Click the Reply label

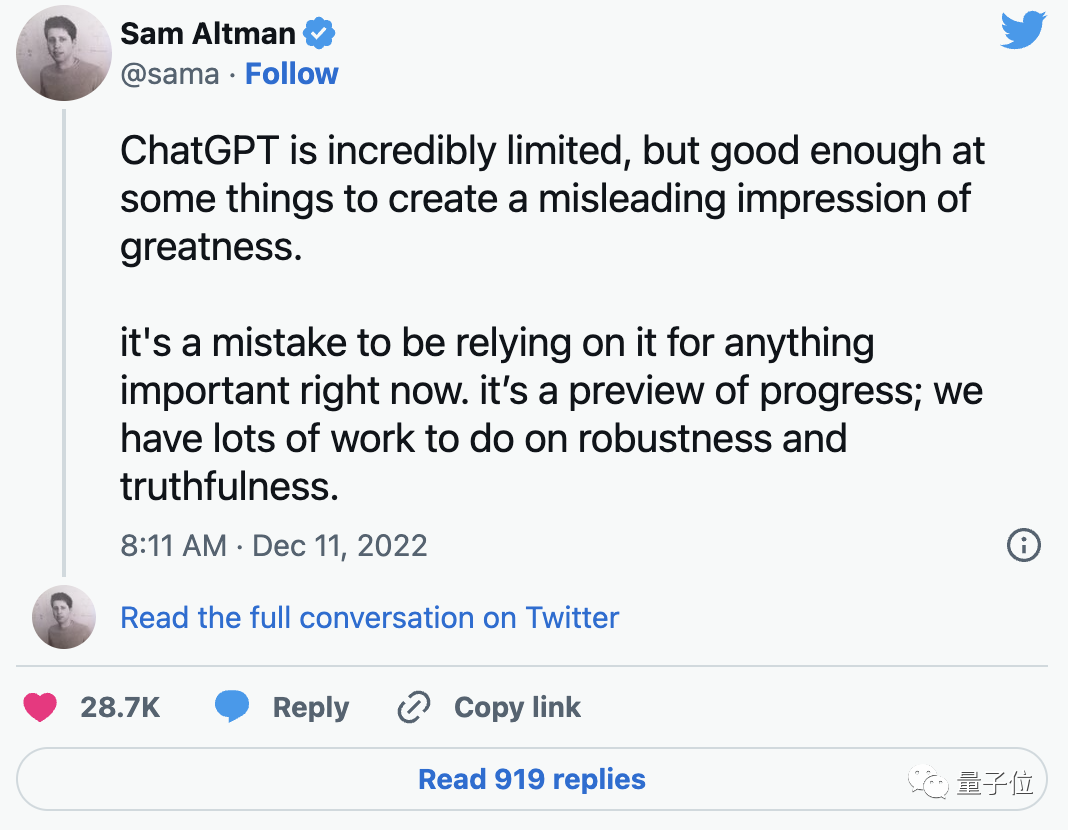pos(311,707)
